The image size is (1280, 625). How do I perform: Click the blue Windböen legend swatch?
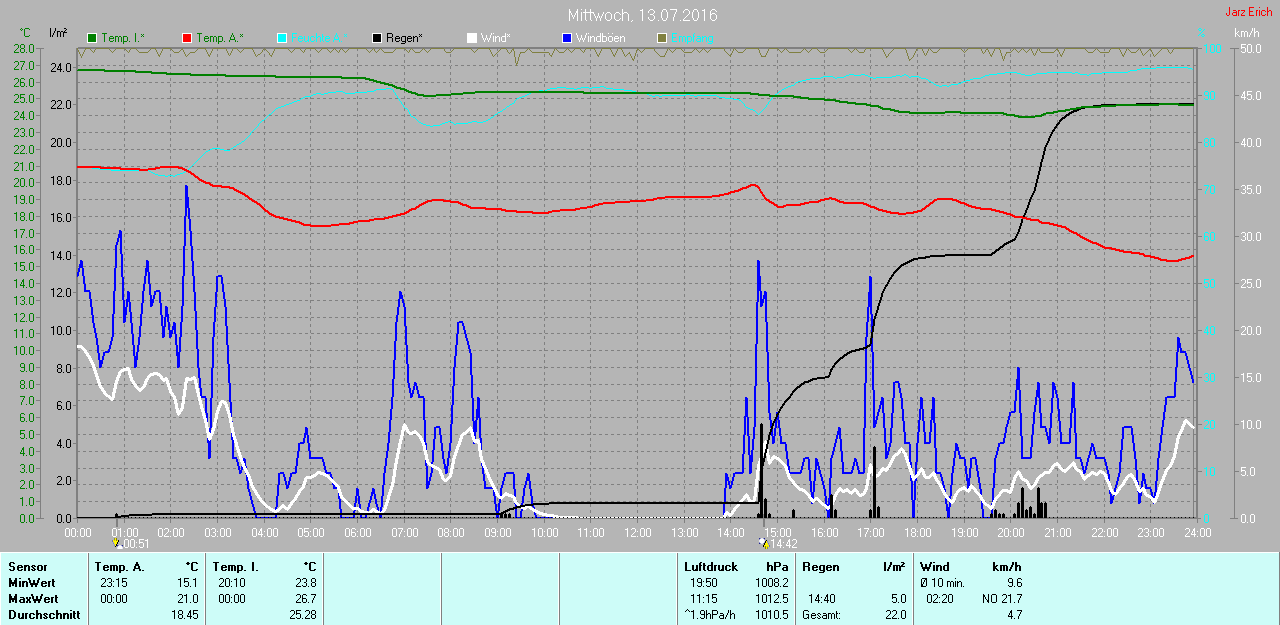(566, 38)
